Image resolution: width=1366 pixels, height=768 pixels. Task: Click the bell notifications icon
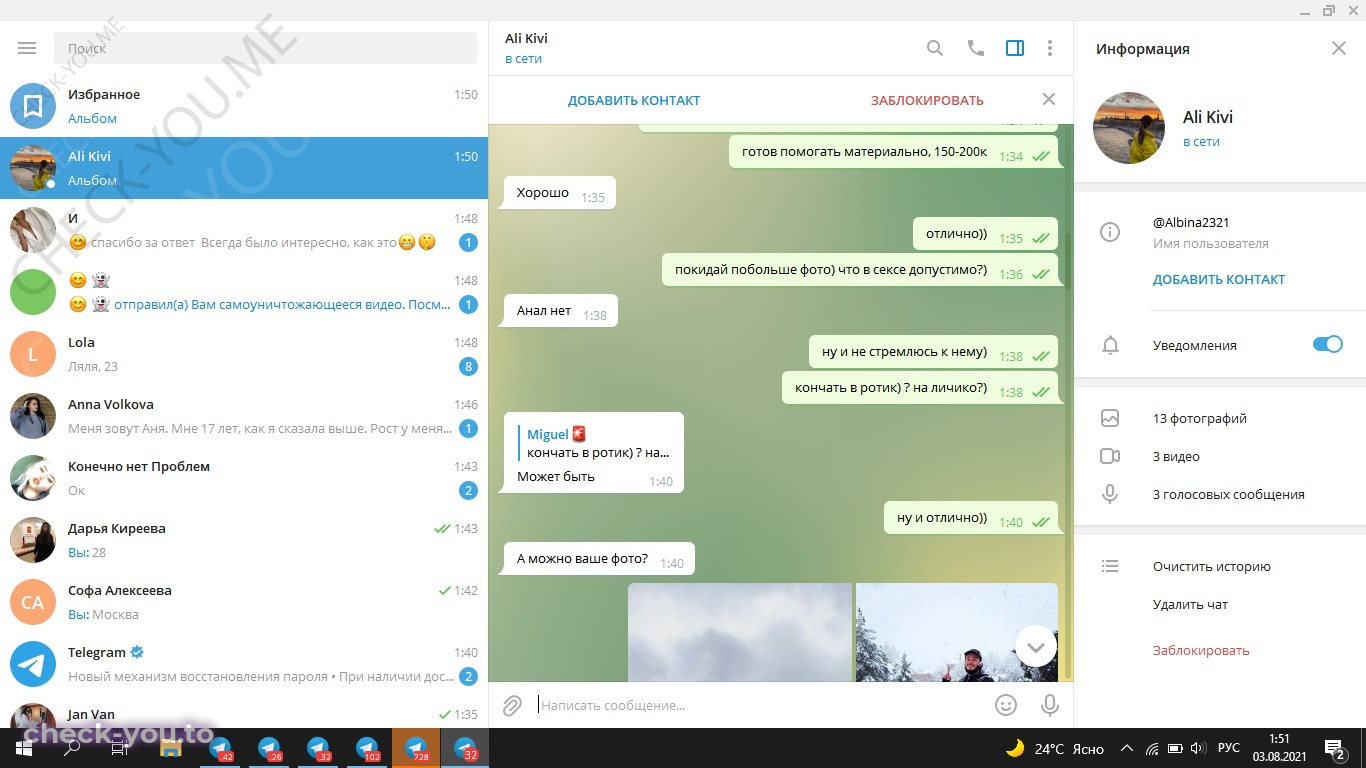[x=1110, y=345]
